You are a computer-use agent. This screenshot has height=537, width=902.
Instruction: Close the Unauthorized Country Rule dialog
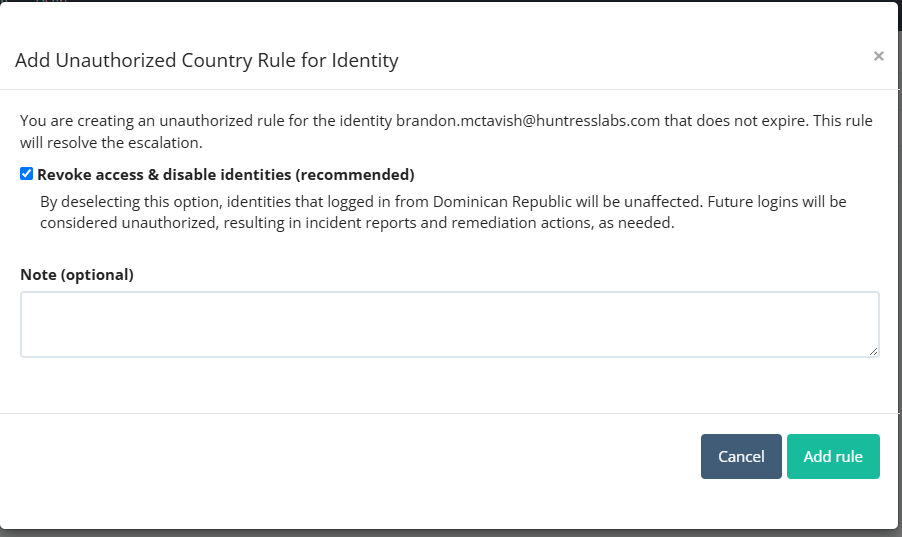tap(878, 56)
